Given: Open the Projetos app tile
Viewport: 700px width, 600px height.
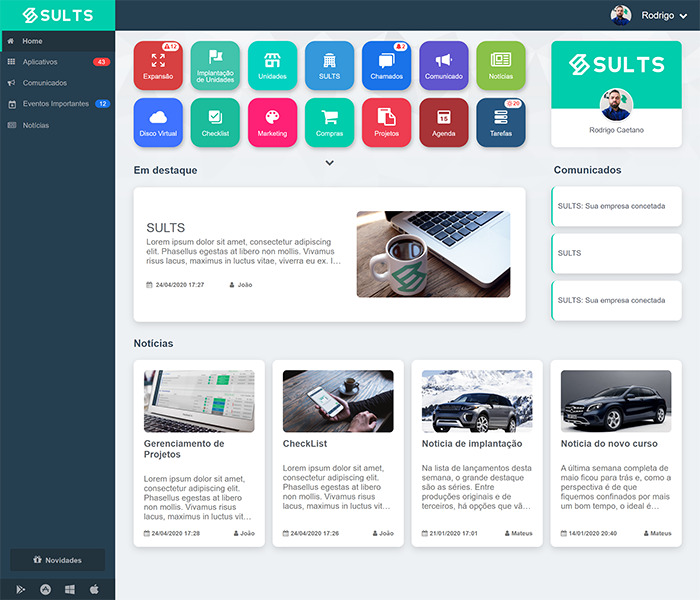Looking at the screenshot, I should tap(387, 123).
